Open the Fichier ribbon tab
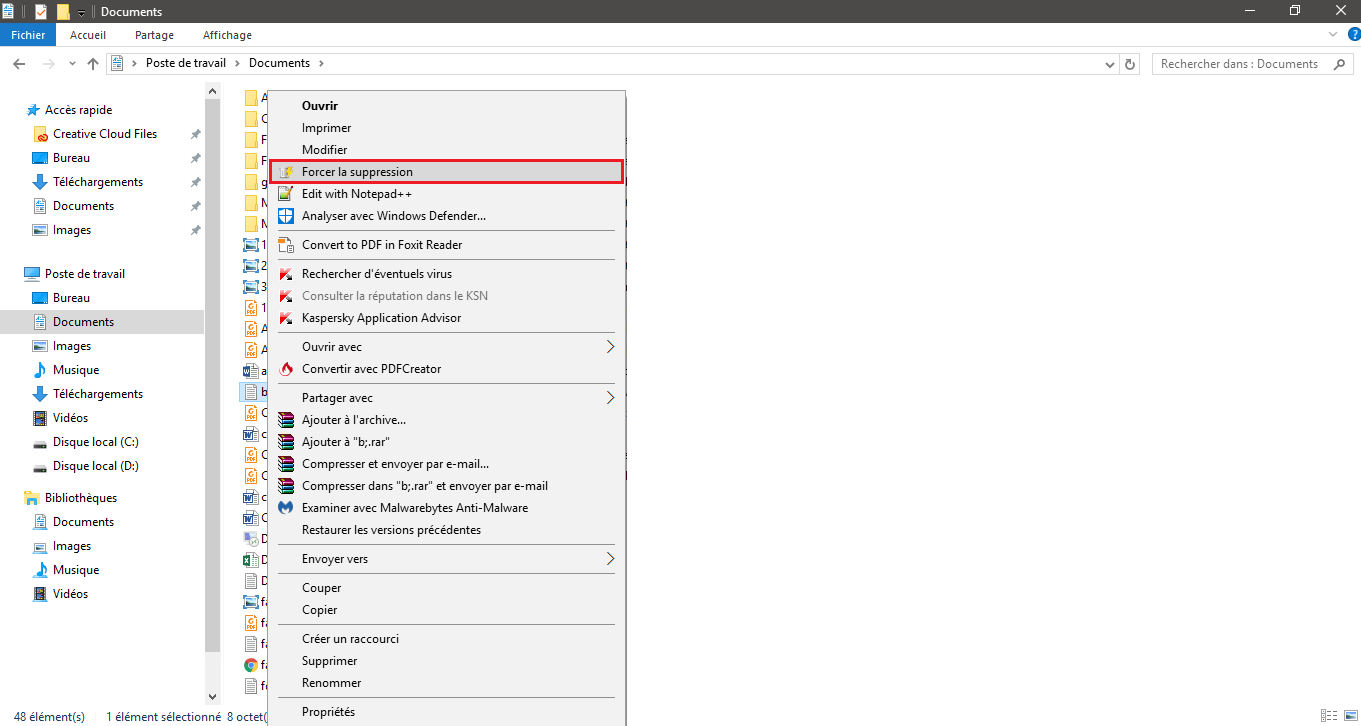Image resolution: width=1361 pixels, height=726 pixels. [x=28, y=35]
